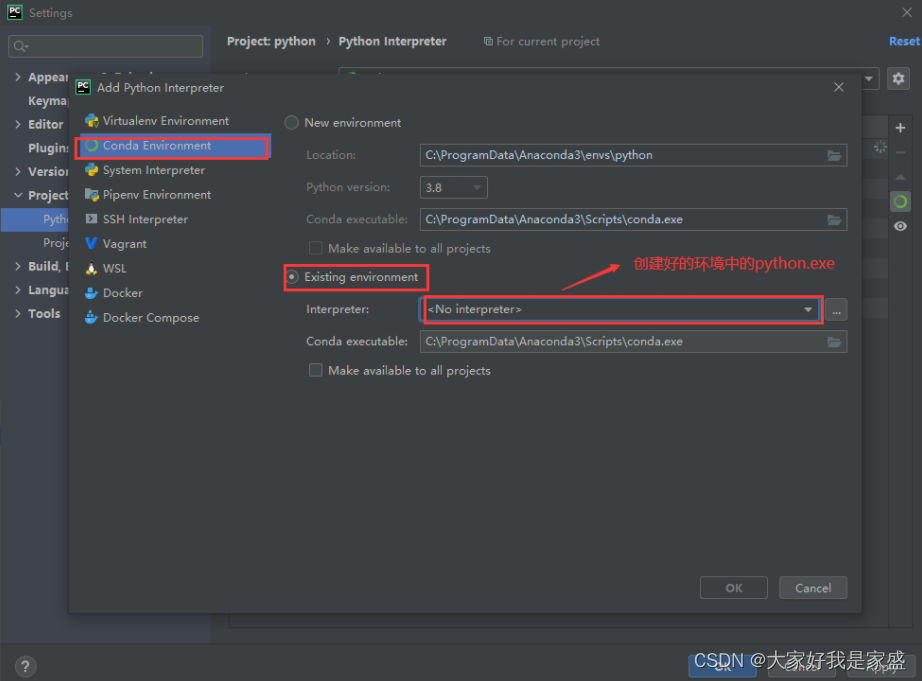Choose Docker interpreter option
Screen dimensions: 922x681
pyautogui.click(x=113, y=293)
